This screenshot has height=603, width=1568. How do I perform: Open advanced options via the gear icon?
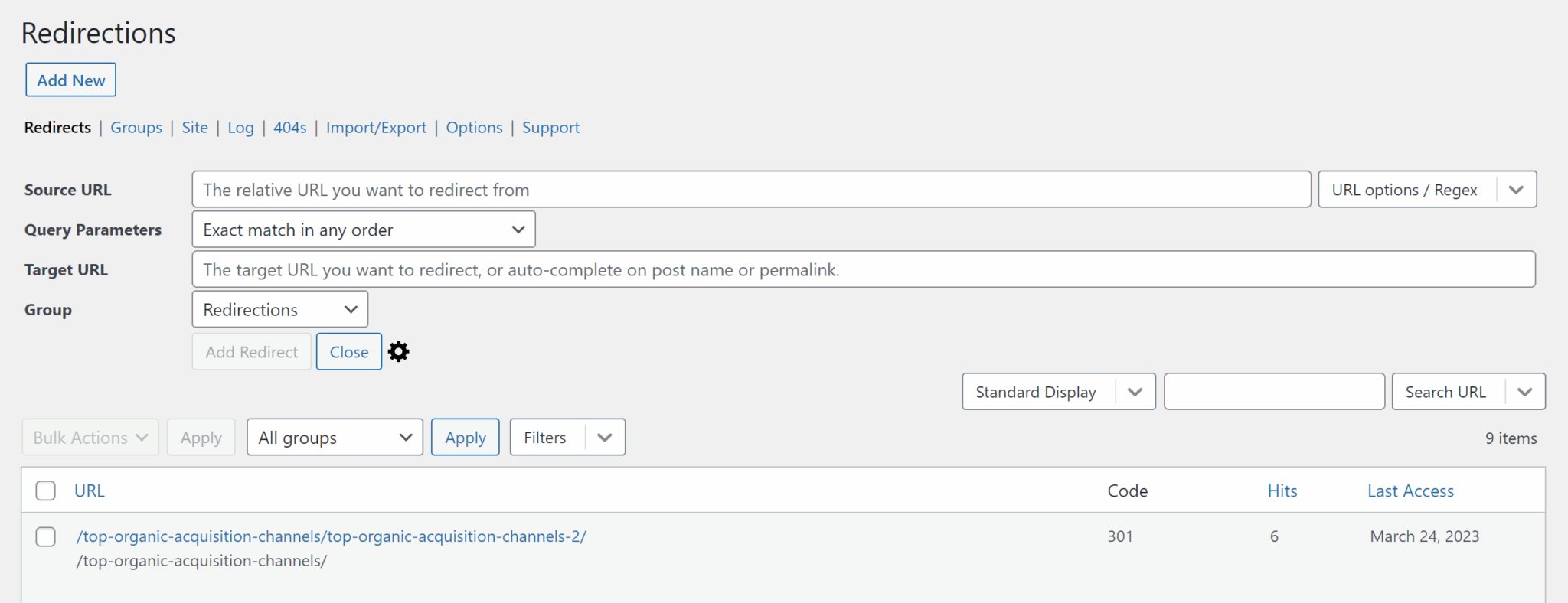tap(398, 351)
